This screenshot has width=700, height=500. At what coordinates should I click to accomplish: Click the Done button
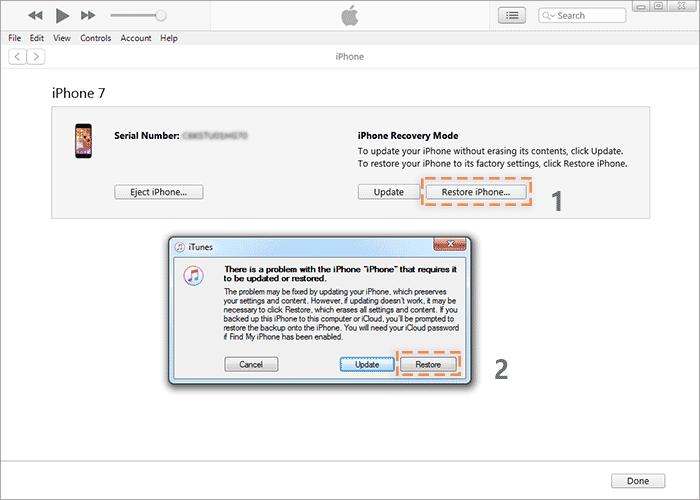(638, 481)
